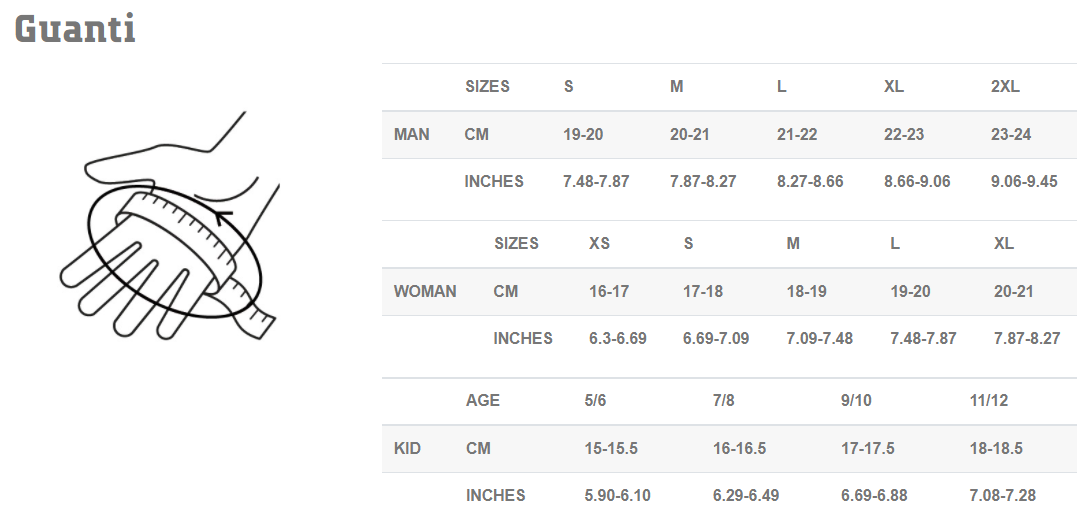Click the kid age 11/12 header
The image size is (1077, 512).
(989, 400)
